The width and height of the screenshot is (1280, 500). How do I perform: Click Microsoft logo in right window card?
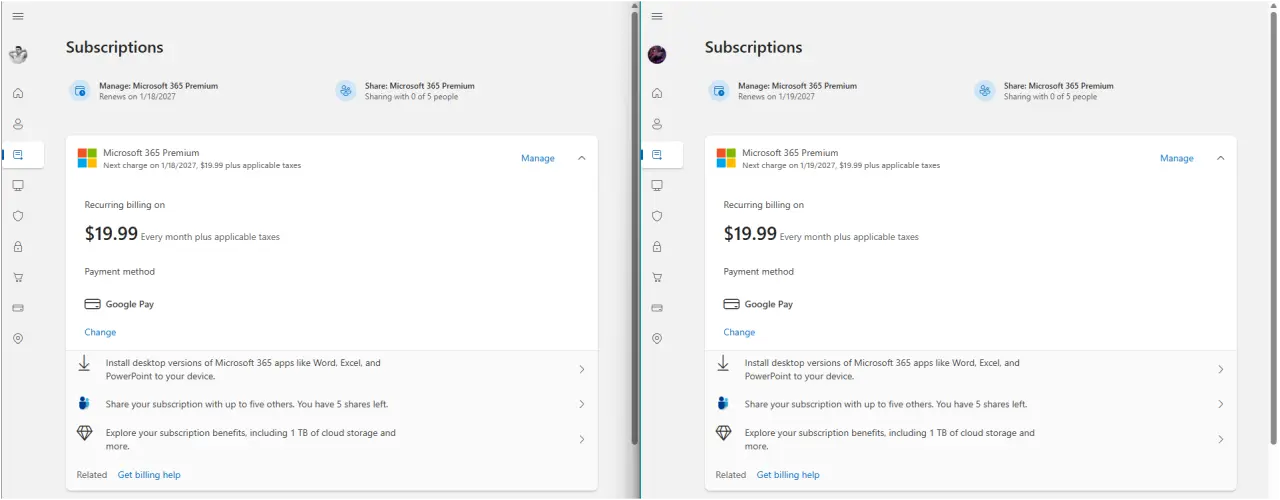click(x=726, y=158)
